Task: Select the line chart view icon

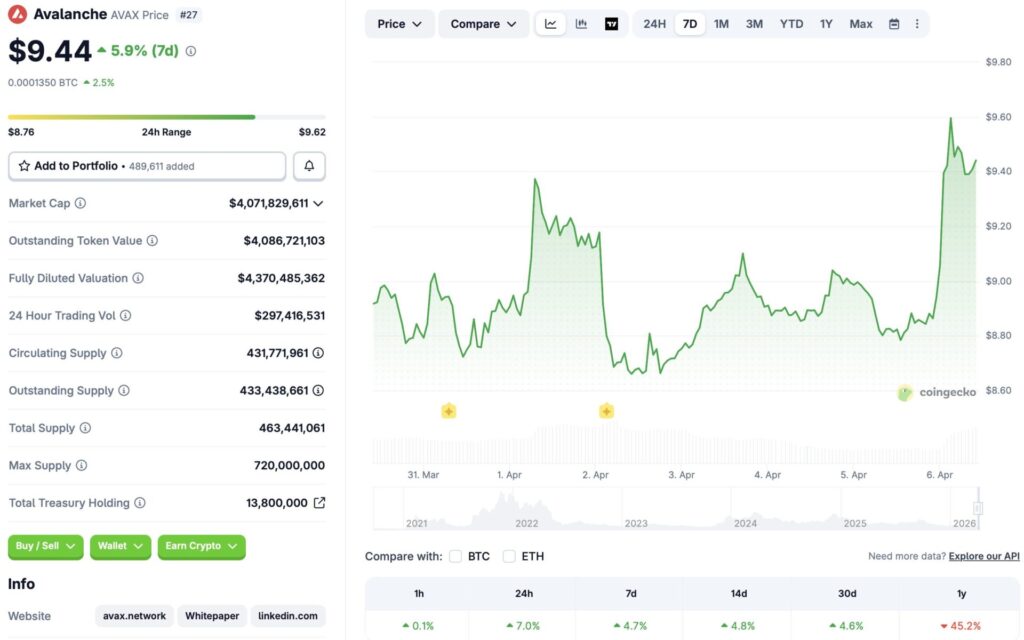Action: click(551, 23)
